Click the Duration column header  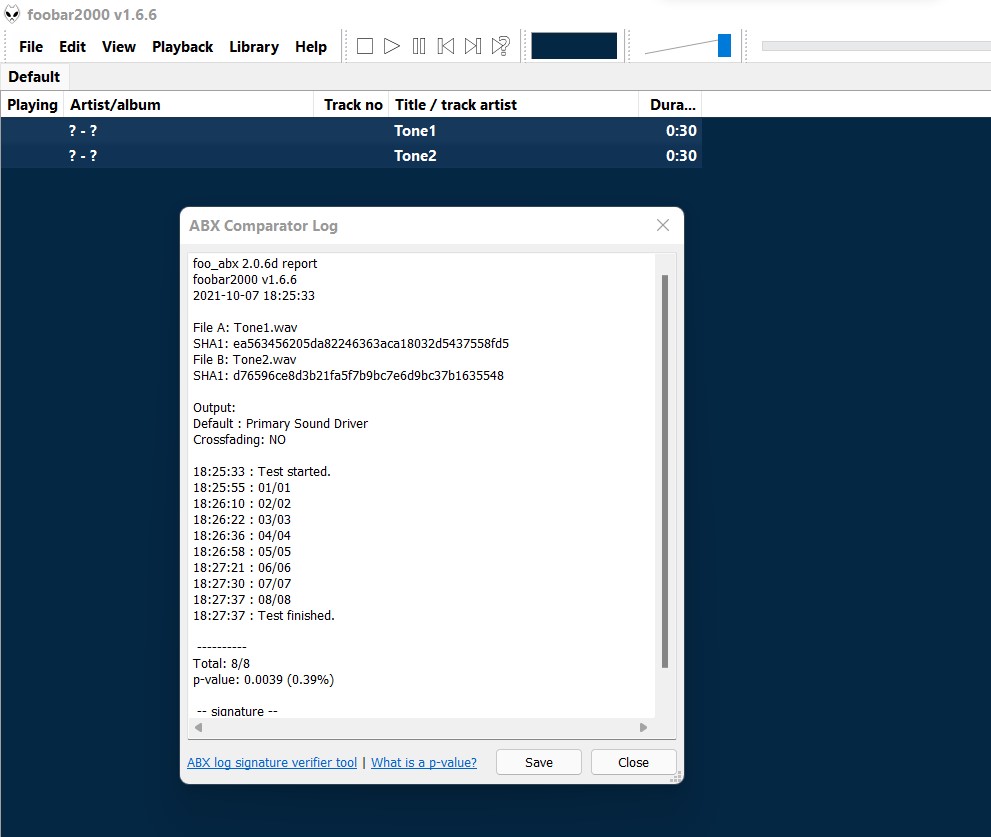(x=670, y=105)
